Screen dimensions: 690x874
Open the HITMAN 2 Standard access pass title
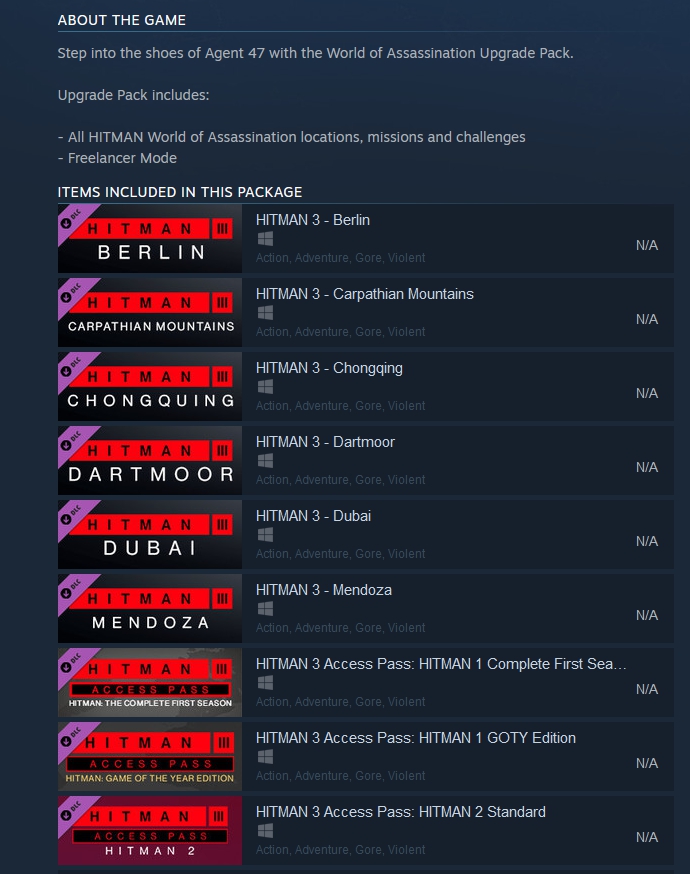click(x=400, y=812)
